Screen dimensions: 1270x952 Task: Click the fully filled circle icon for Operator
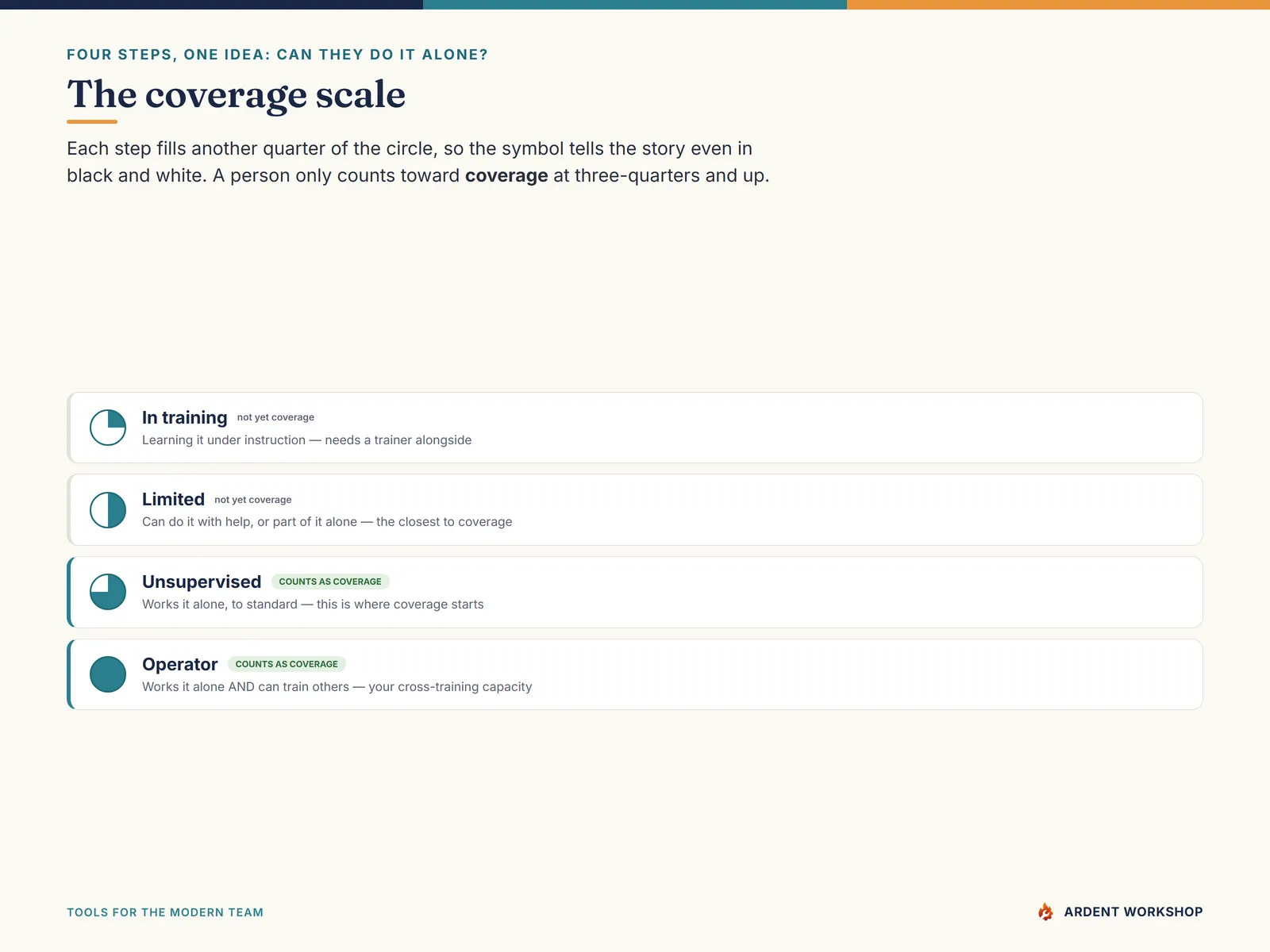point(108,674)
